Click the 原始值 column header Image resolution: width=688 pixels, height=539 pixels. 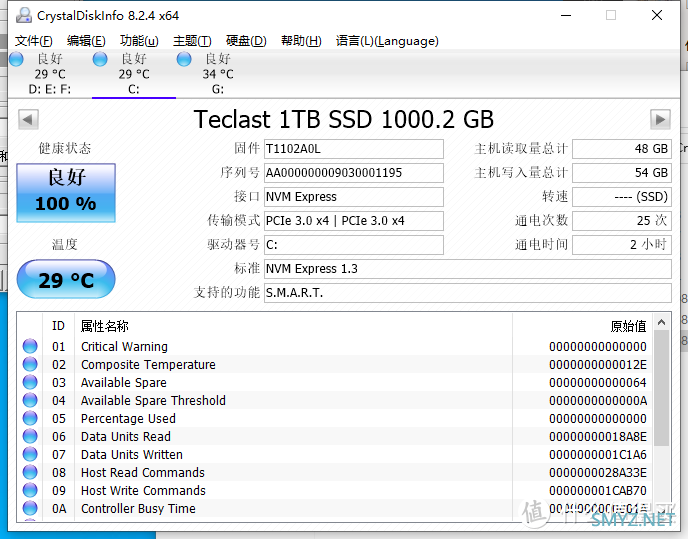582,326
